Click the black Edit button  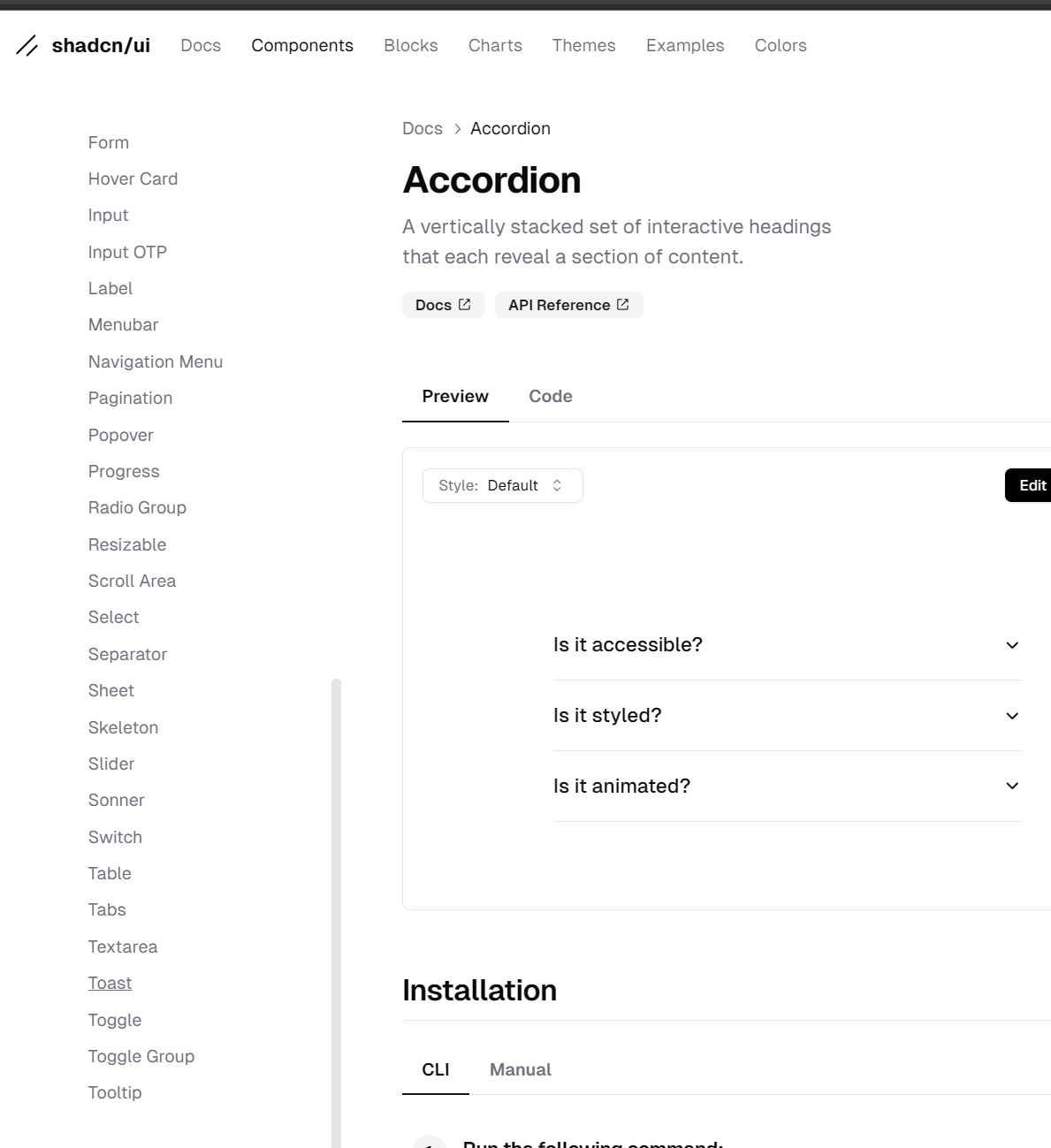tap(1031, 485)
